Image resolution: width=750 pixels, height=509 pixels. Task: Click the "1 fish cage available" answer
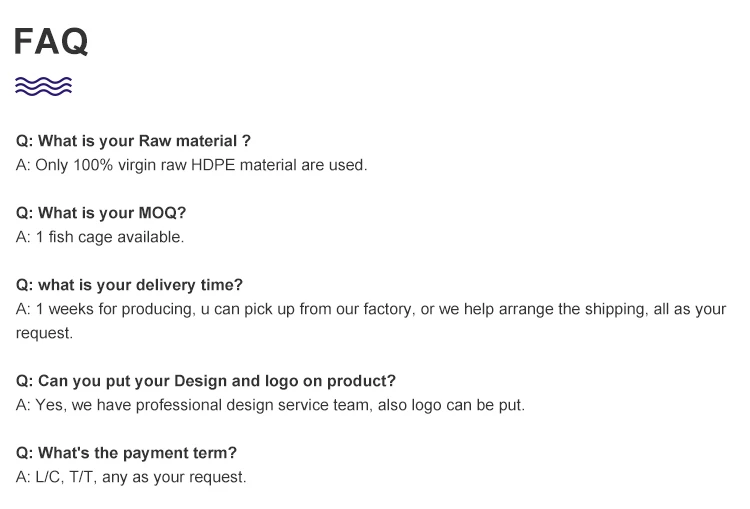pos(100,237)
